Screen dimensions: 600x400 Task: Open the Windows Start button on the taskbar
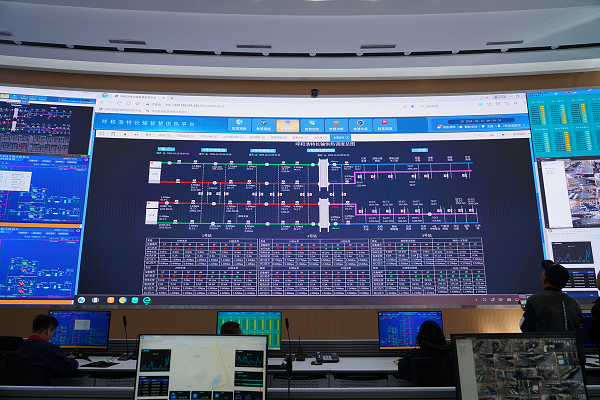pos(82,299)
